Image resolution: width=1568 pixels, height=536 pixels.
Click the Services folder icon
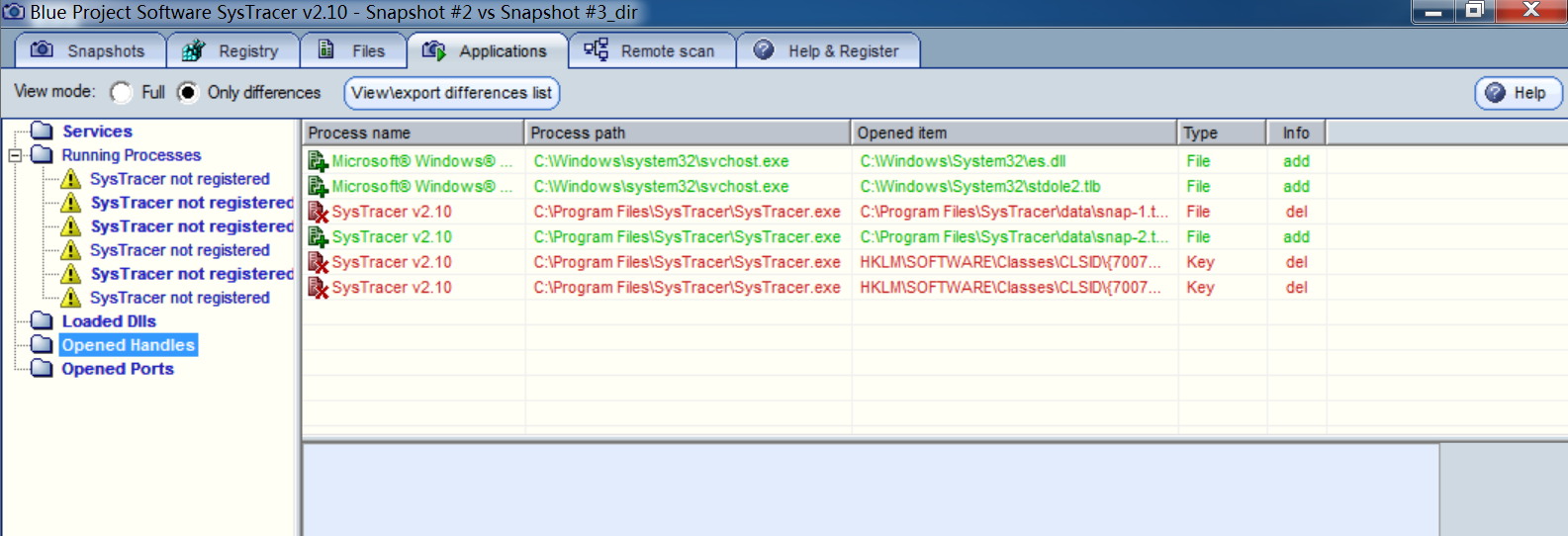(42, 131)
